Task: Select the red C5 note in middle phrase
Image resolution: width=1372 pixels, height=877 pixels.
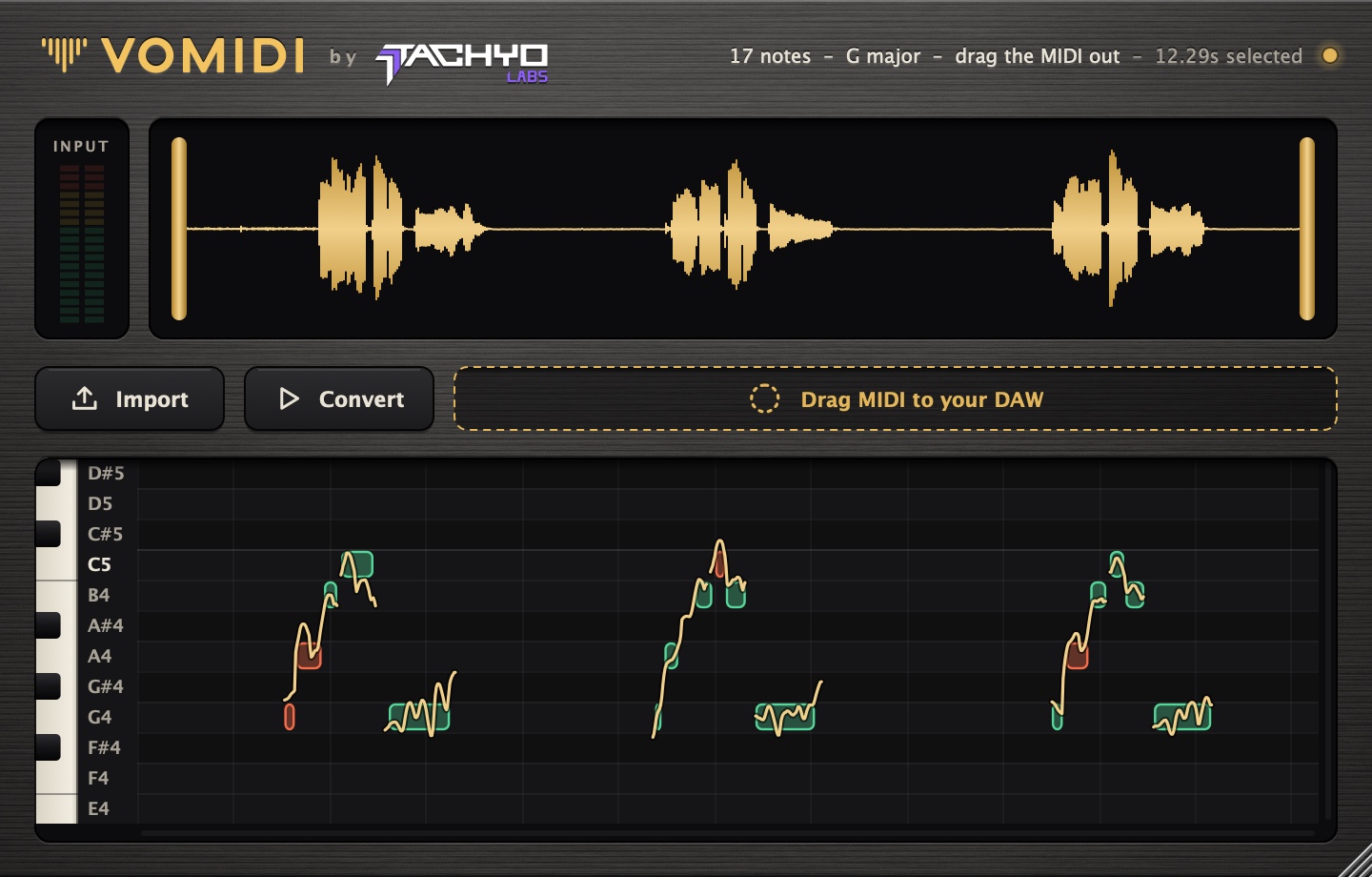Action: tap(720, 564)
